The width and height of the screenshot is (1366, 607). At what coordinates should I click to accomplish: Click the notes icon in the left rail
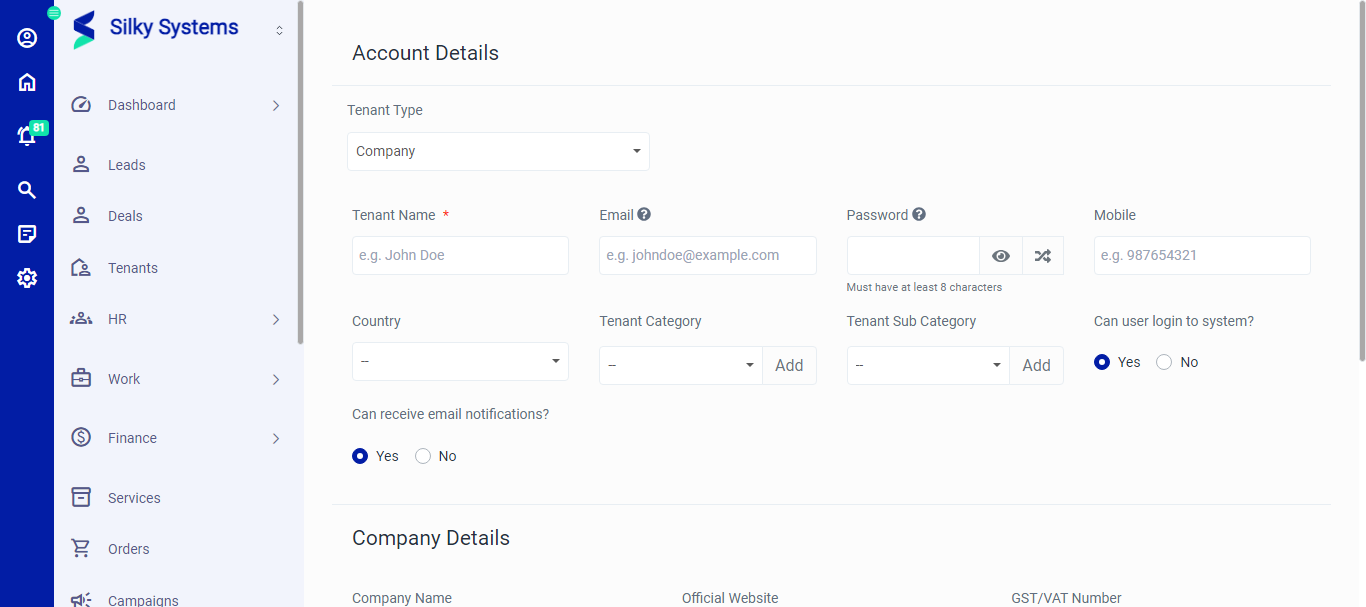[x=27, y=233]
